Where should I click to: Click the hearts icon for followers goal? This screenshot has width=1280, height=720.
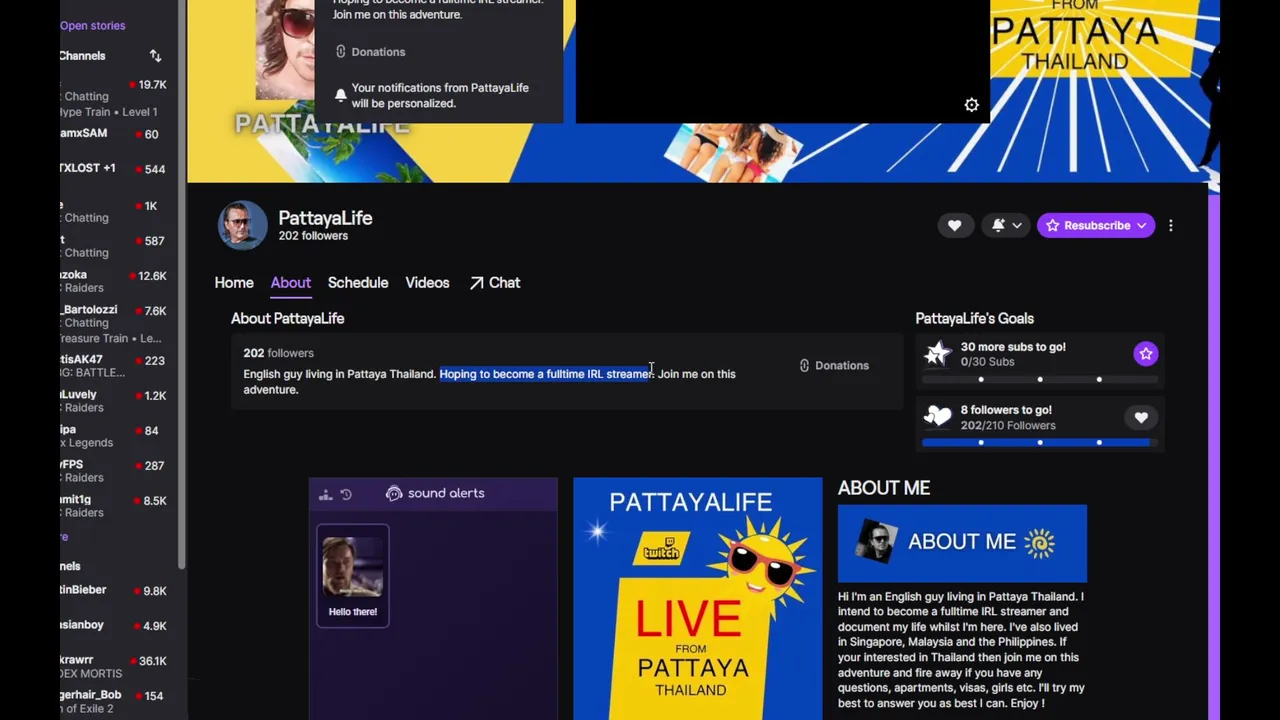[x=937, y=417]
